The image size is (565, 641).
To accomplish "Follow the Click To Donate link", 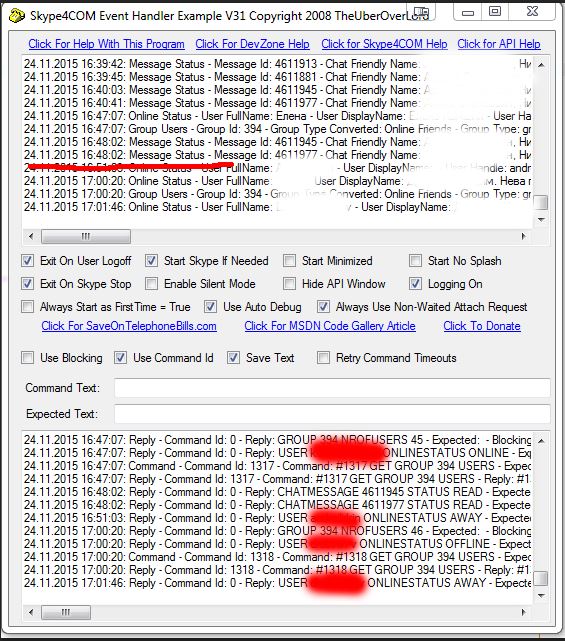I will (482, 326).
